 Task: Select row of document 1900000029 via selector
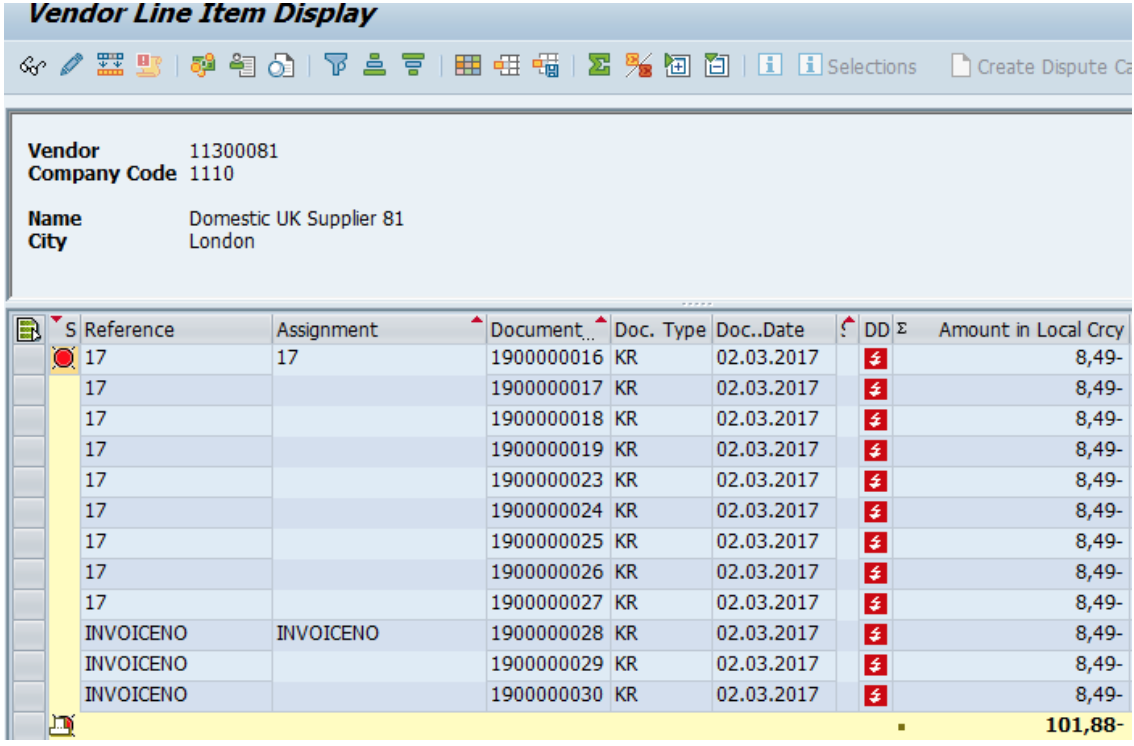tap(29, 665)
